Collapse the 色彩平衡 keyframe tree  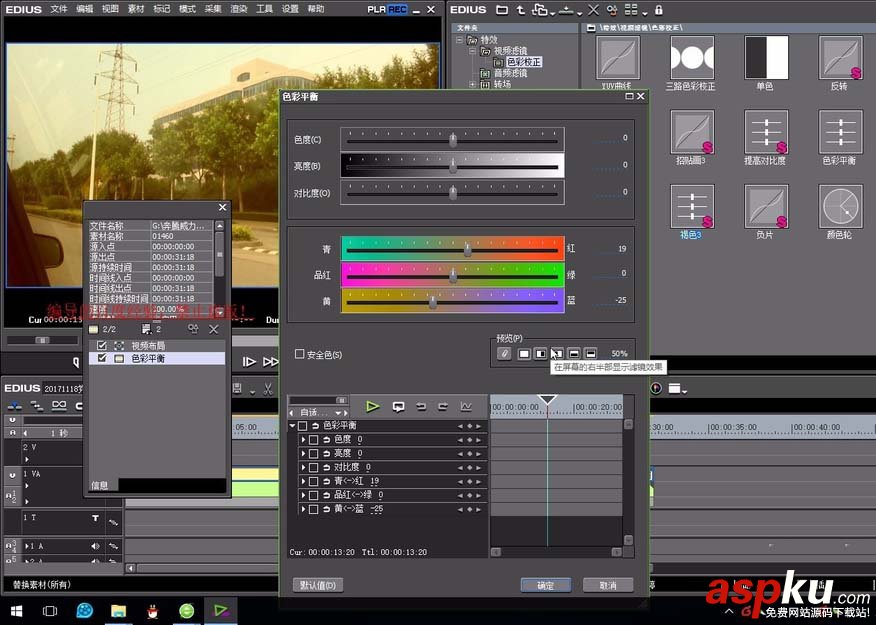coord(292,426)
